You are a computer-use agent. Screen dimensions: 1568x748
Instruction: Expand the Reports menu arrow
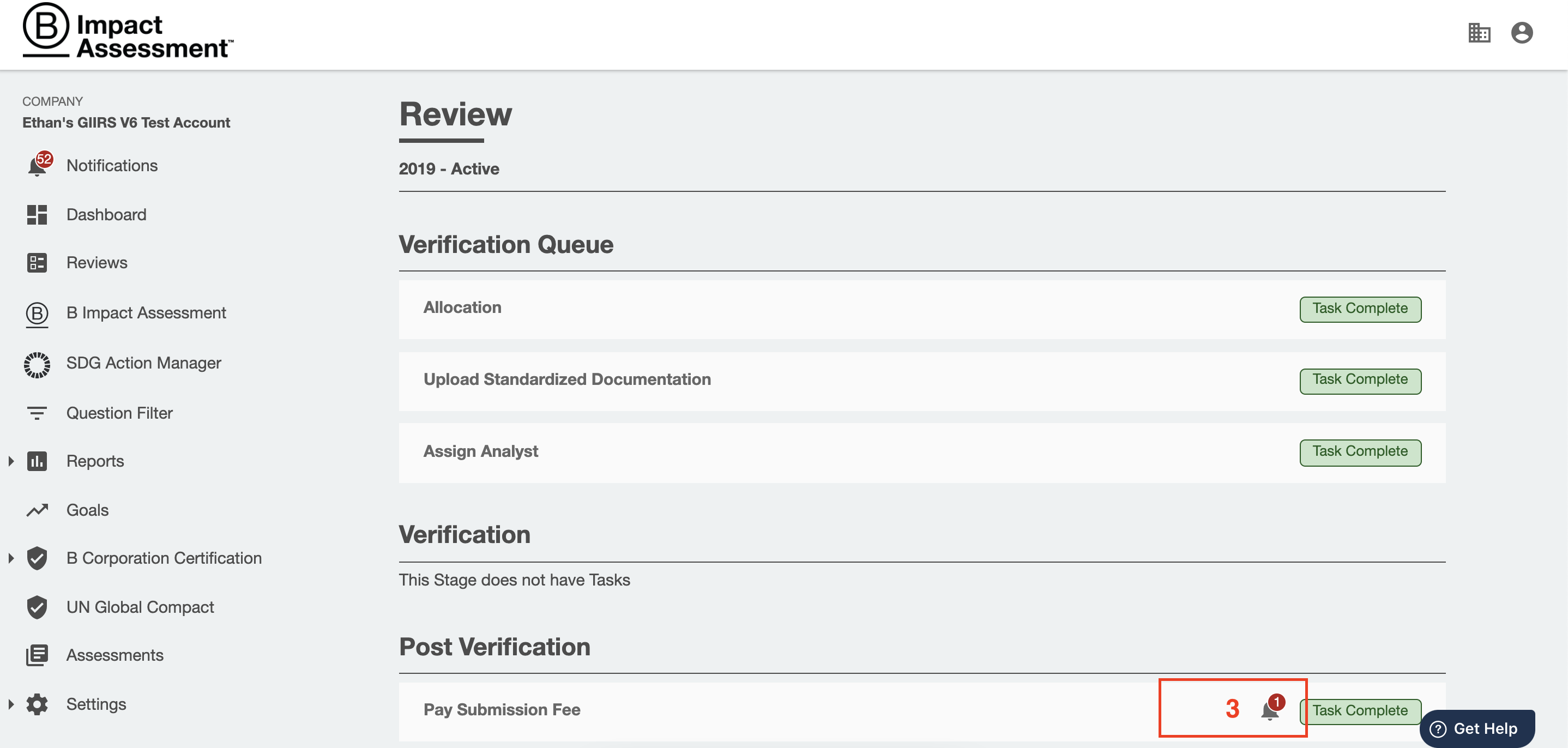[x=11, y=461]
